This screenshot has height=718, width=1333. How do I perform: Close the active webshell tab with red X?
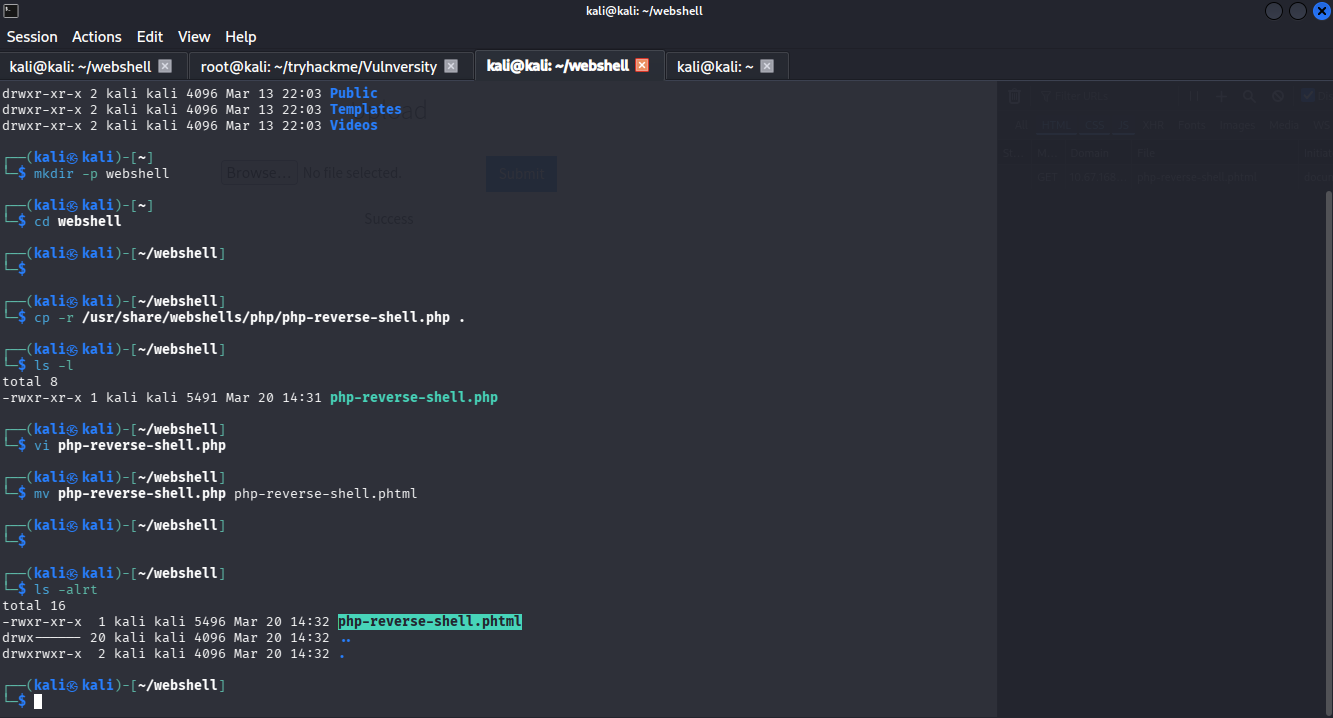[x=642, y=65]
